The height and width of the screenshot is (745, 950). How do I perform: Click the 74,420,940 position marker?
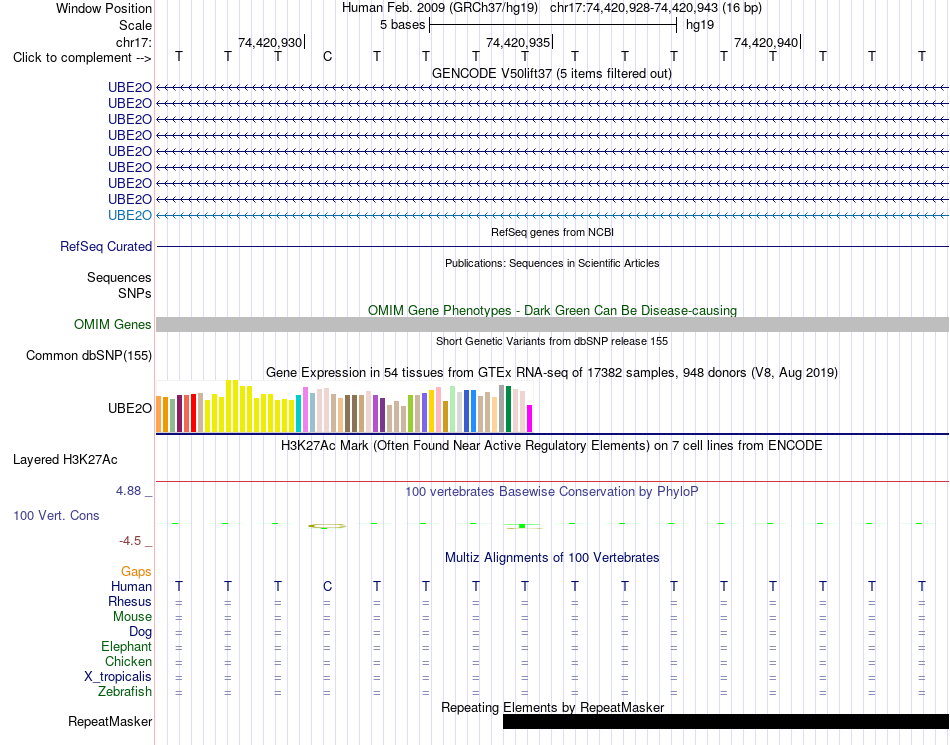pos(766,42)
